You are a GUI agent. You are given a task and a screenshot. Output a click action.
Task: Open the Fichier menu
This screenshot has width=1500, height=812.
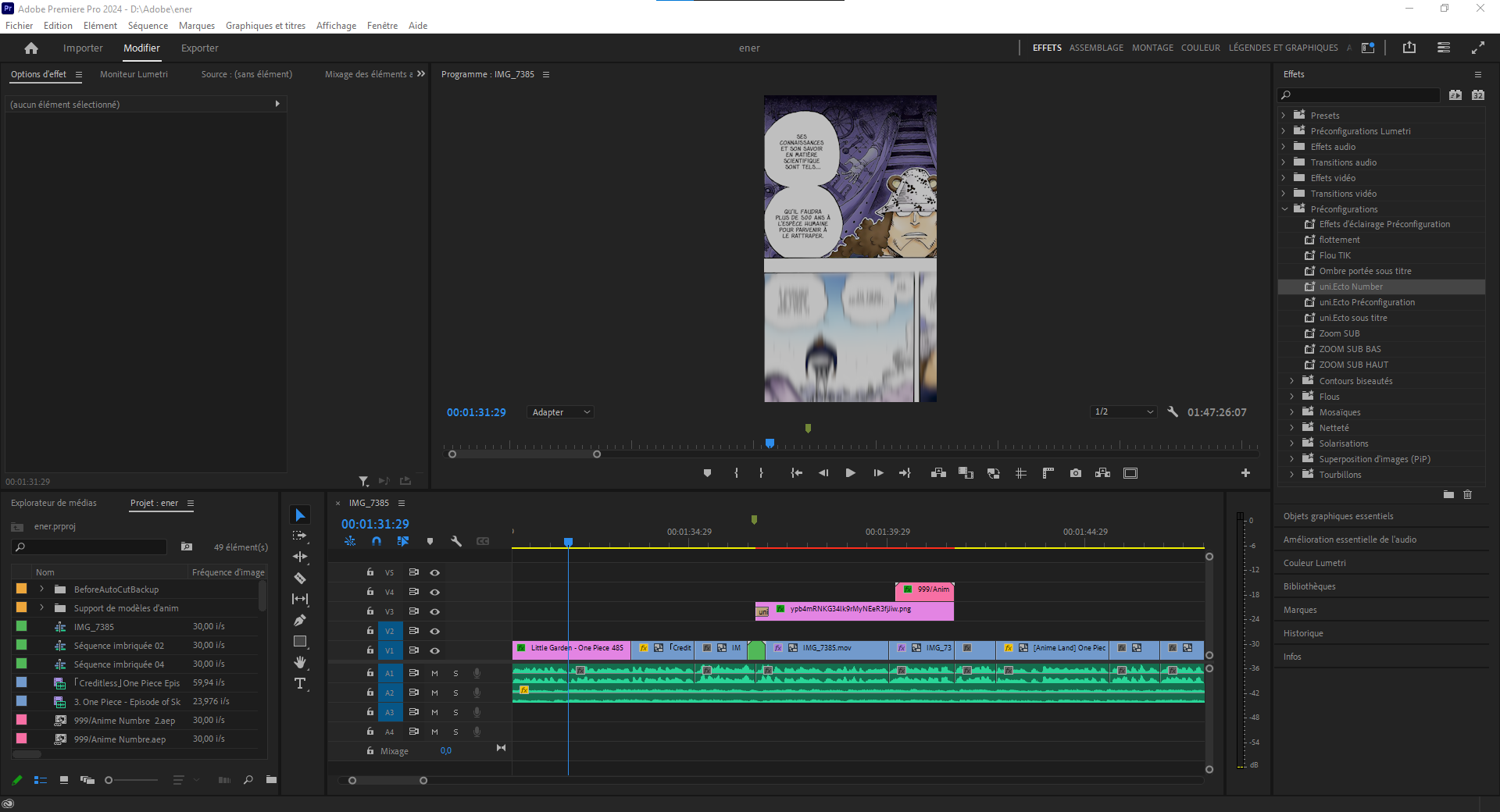pos(20,26)
